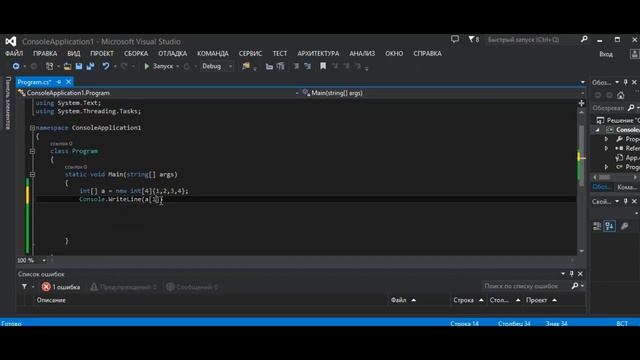640x360 pixels.
Task: Click the Save All icon
Action: pos(90,66)
